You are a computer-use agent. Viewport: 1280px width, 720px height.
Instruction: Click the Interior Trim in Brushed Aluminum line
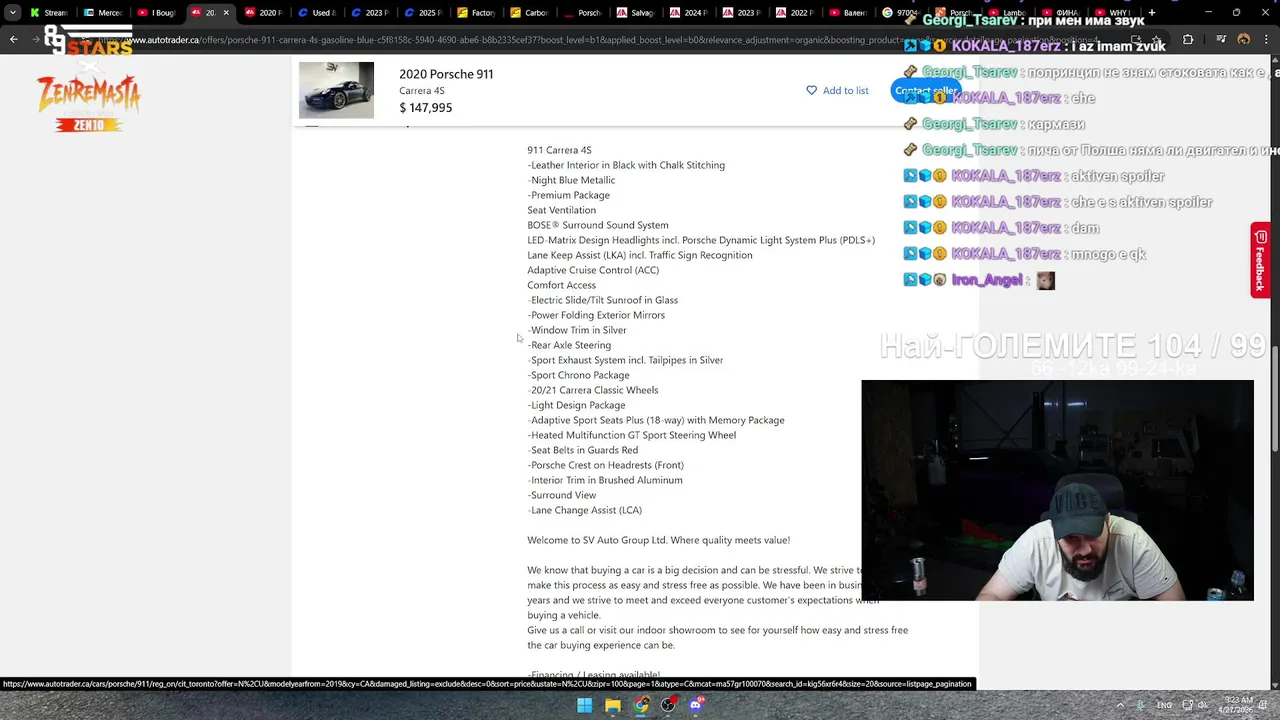(605, 480)
